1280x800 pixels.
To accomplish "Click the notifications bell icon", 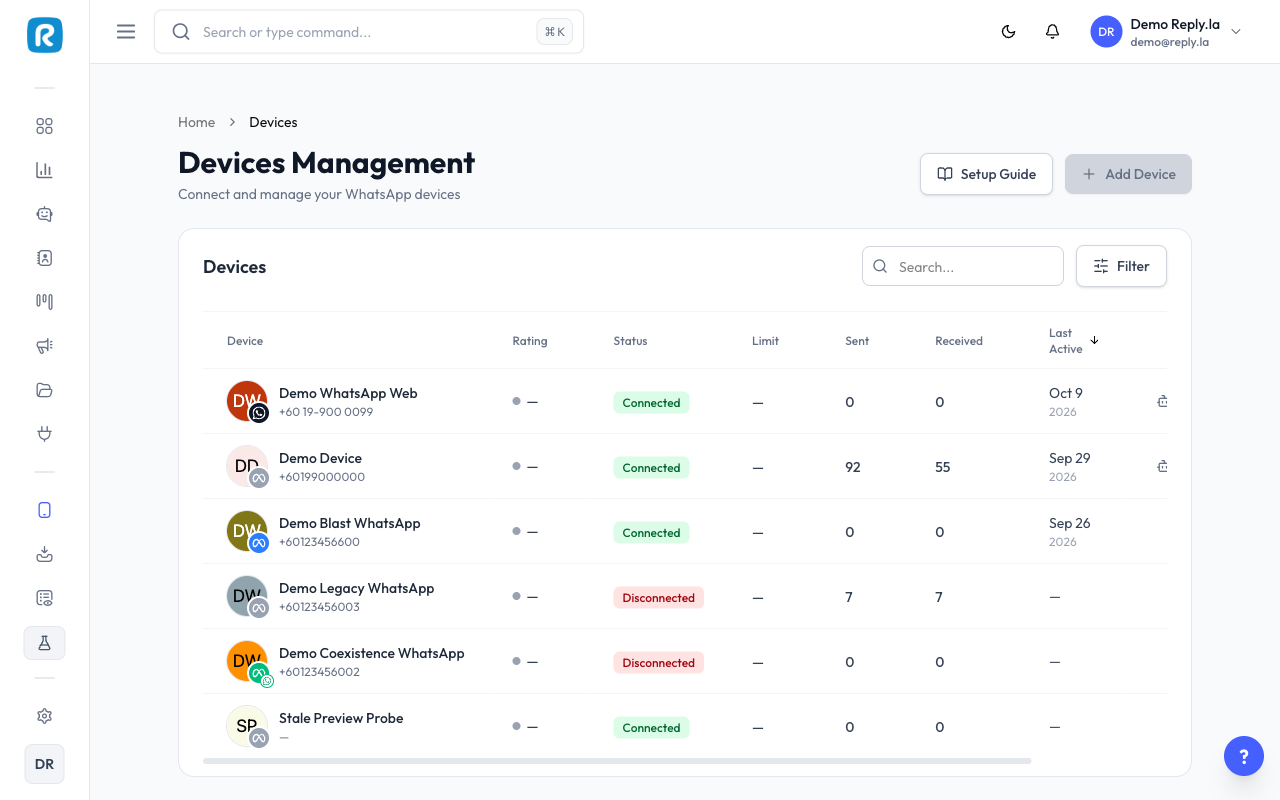I will point(1052,32).
